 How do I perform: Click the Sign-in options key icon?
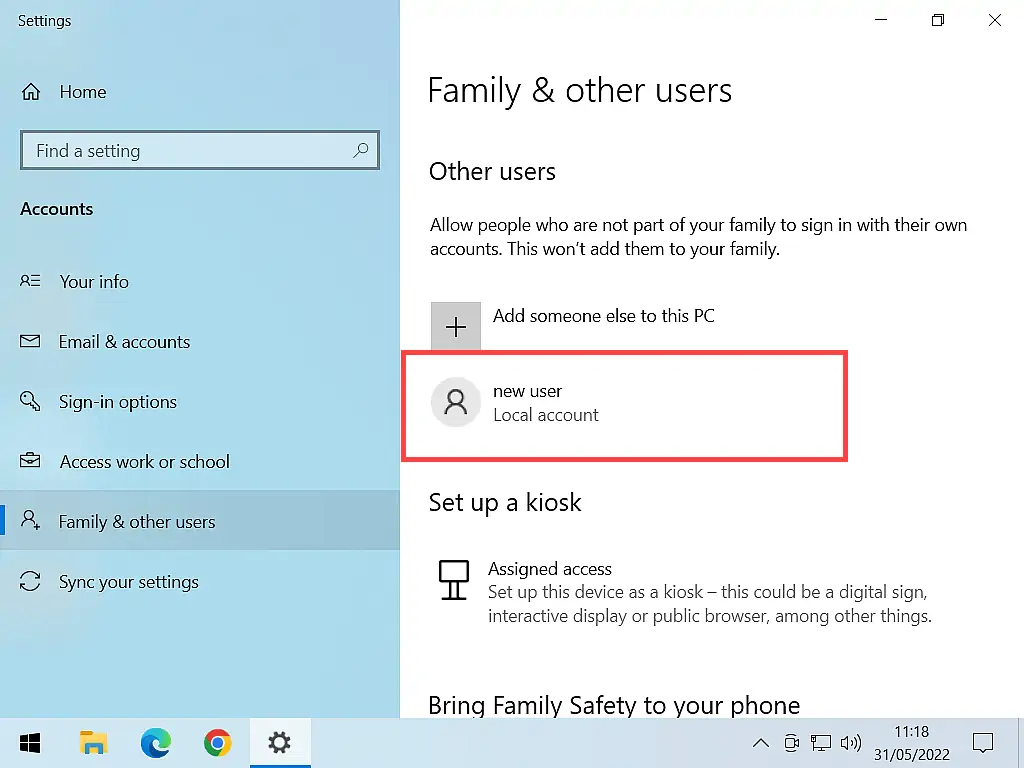pos(31,401)
